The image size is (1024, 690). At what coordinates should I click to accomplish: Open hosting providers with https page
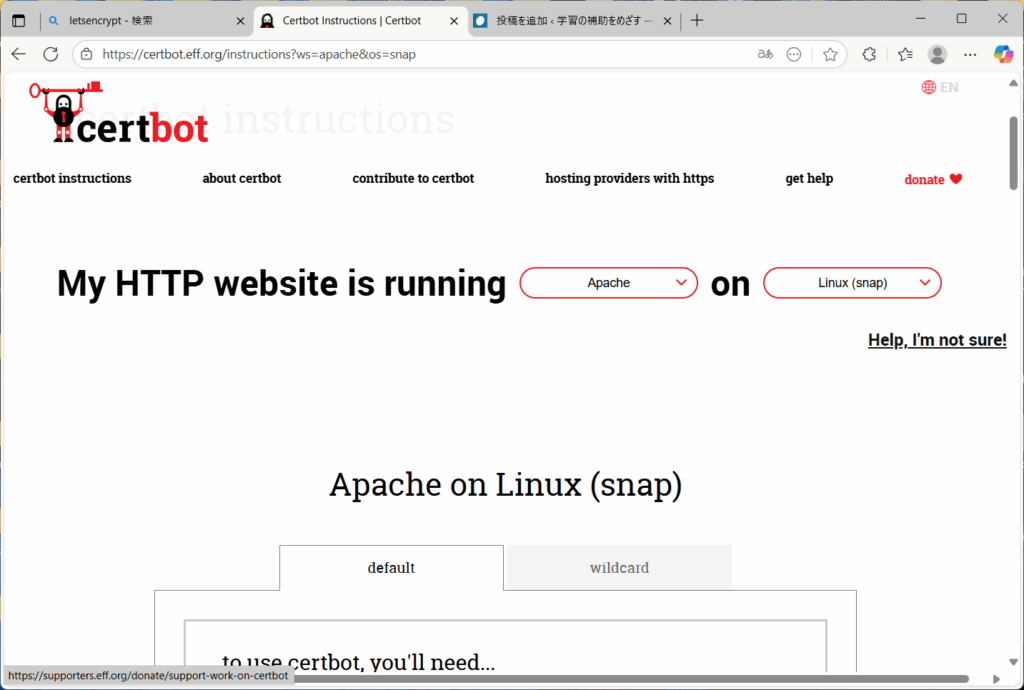pyautogui.click(x=630, y=178)
